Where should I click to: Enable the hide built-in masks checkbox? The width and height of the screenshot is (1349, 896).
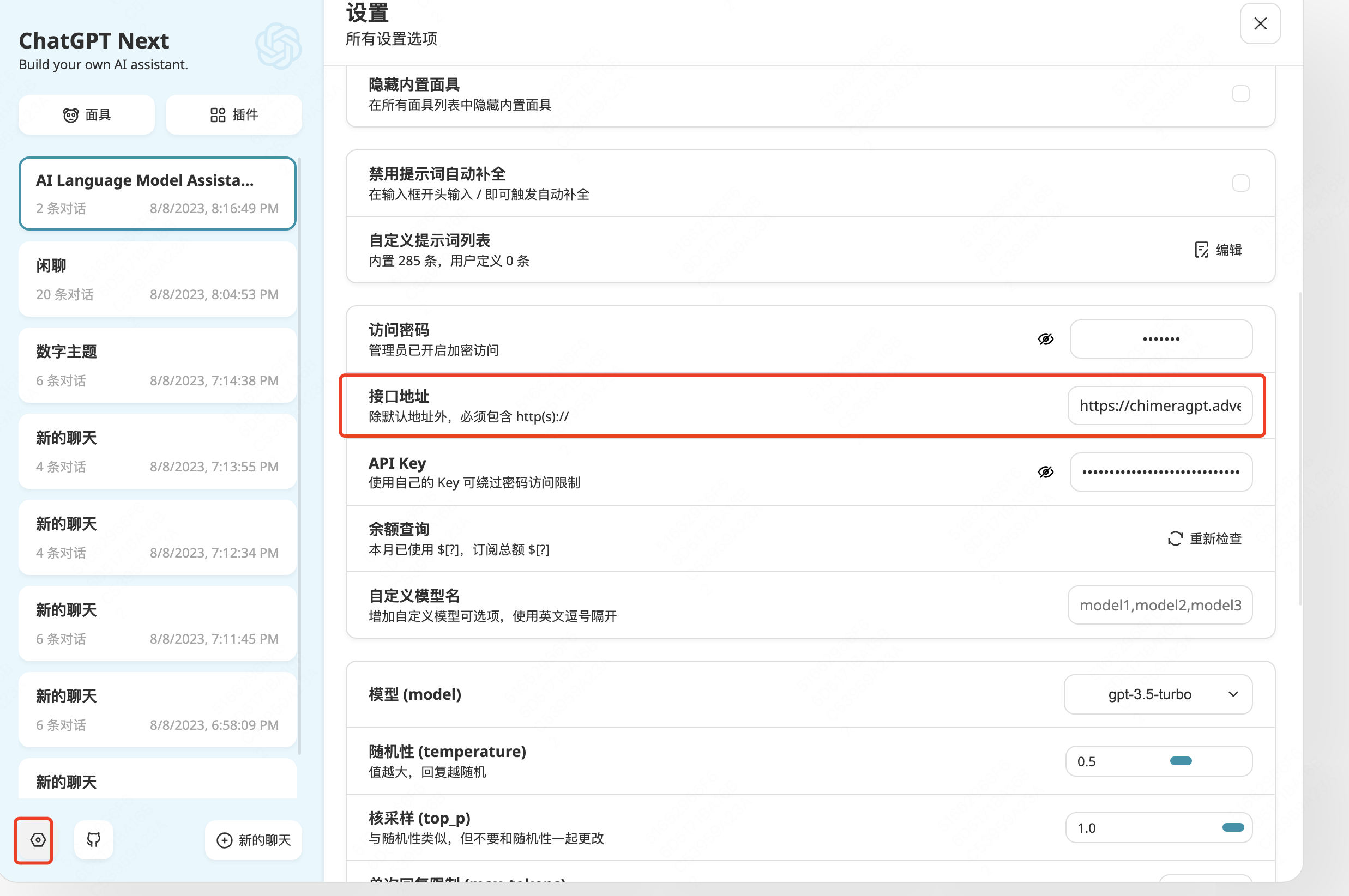click(x=1240, y=94)
